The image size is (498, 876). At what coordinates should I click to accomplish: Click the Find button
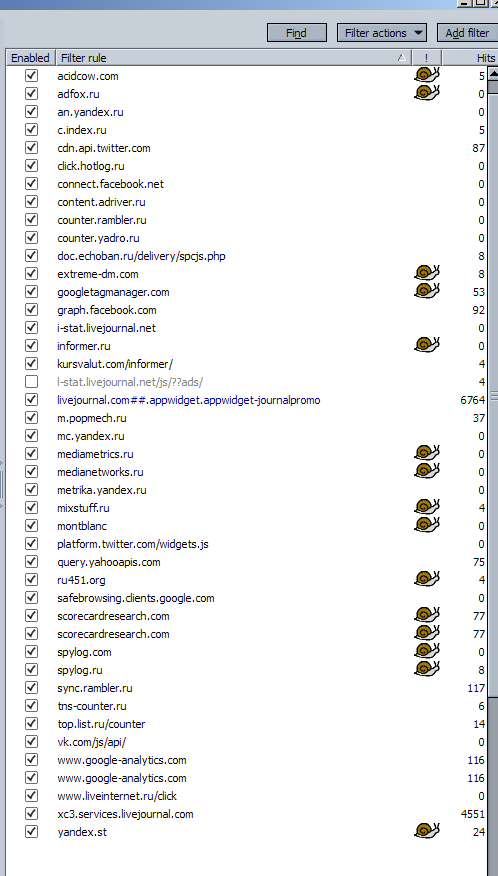tap(297, 33)
